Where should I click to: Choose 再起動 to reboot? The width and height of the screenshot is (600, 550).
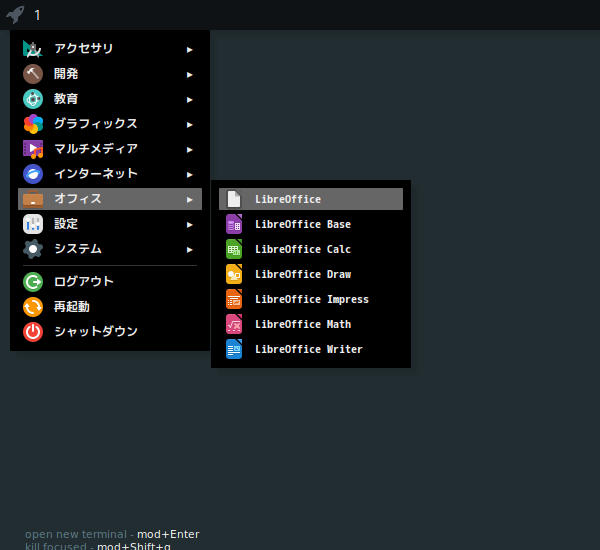110,307
